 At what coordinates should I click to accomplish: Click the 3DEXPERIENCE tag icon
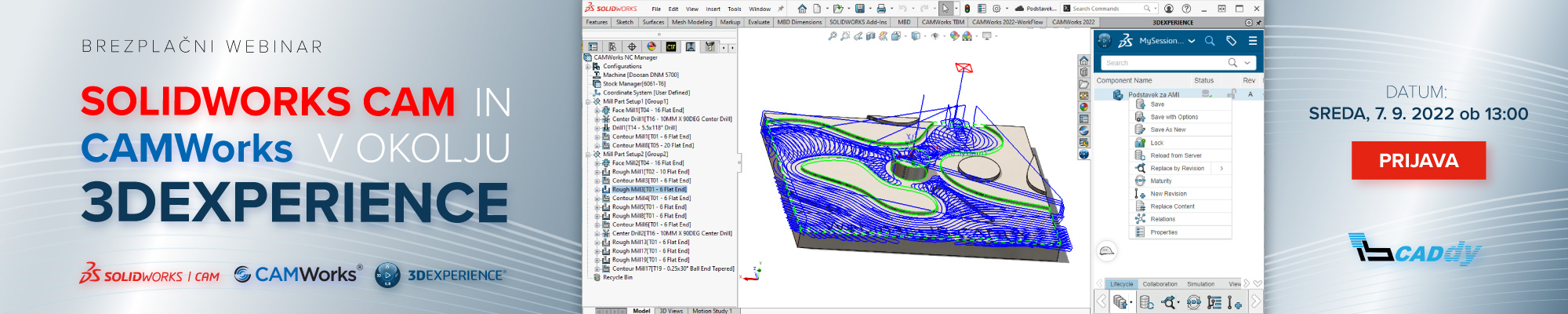1231,41
